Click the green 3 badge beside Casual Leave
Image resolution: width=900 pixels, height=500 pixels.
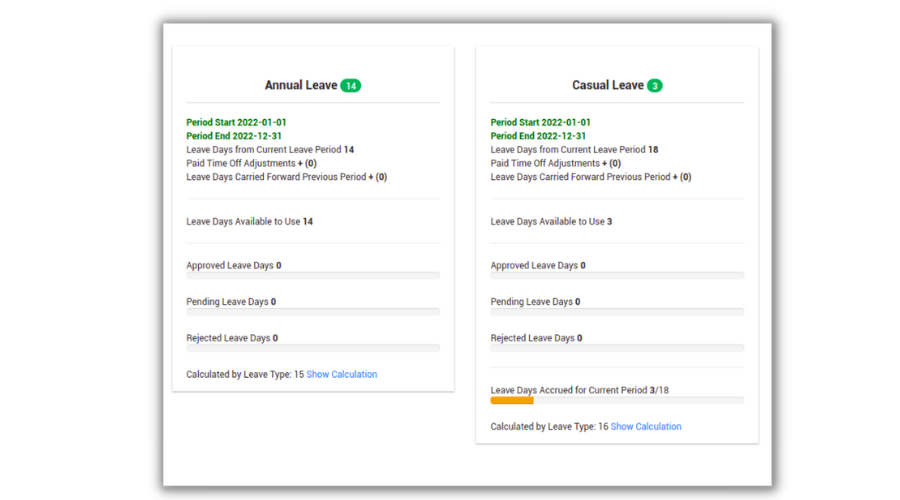(x=654, y=86)
